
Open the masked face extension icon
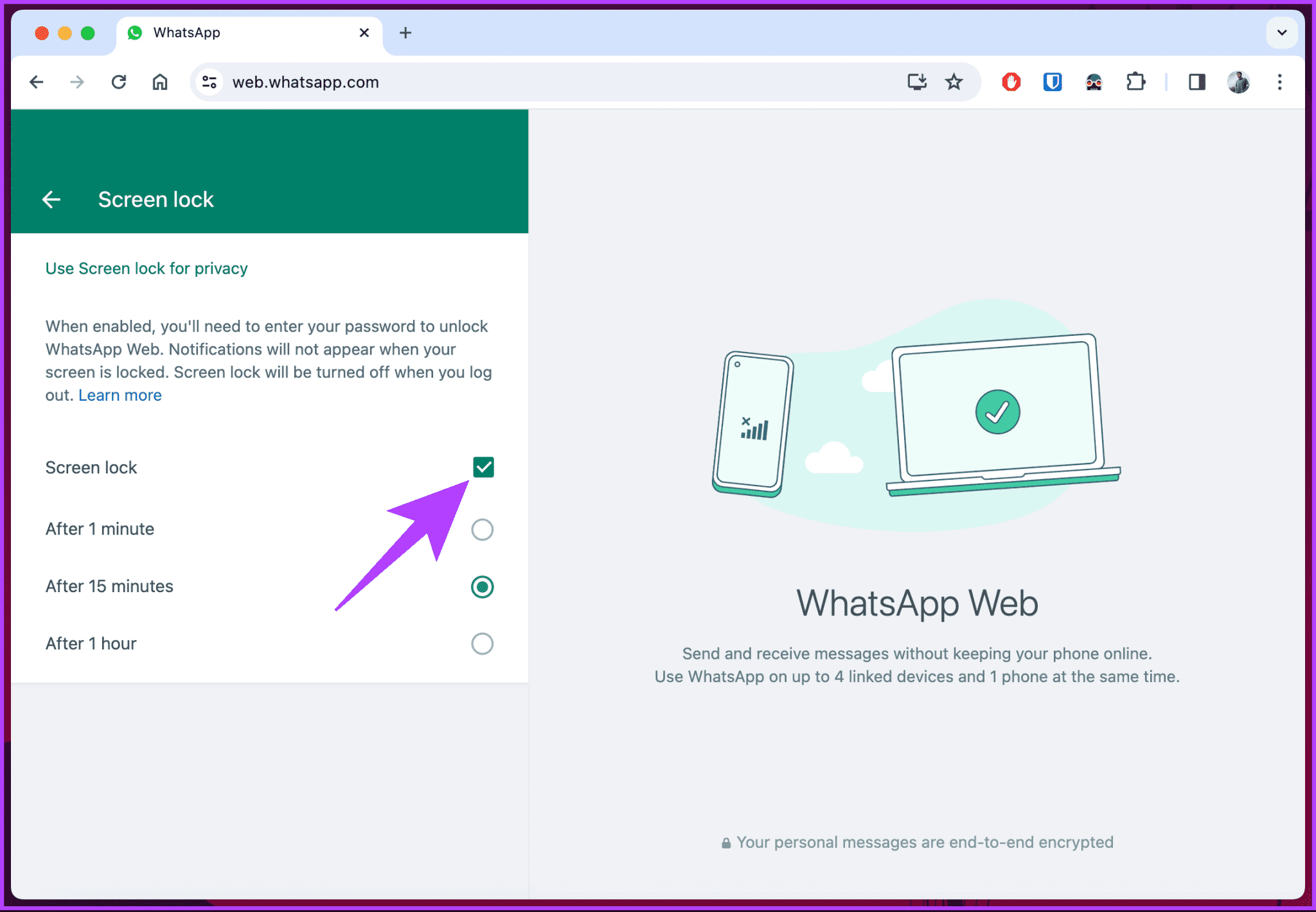pos(1094,82)
